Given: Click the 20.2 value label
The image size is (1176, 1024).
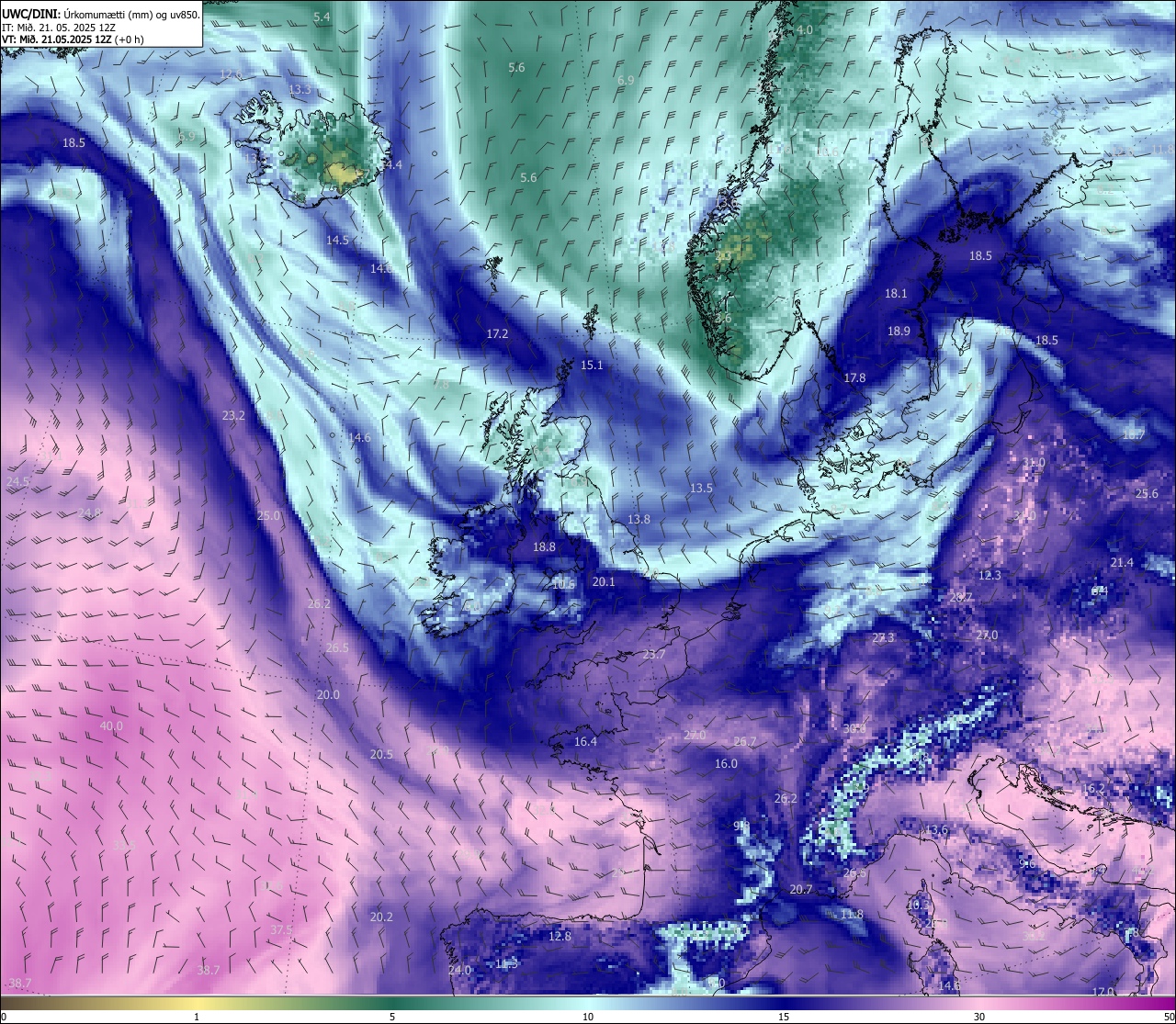Looking at the screenshot, I should [x=381, y=917].
